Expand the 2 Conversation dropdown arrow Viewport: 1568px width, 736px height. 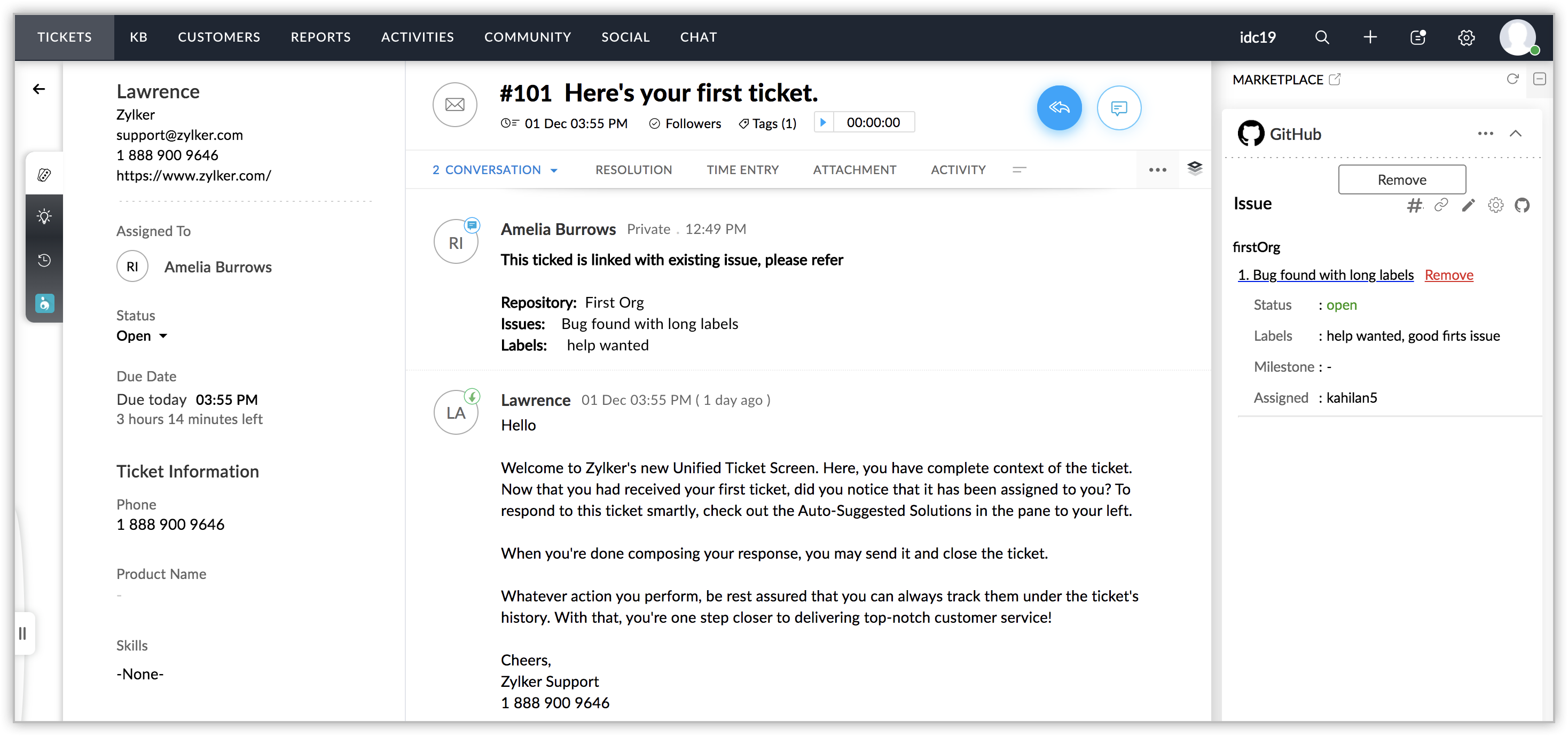pyautogui.click(x=553, y=170)
